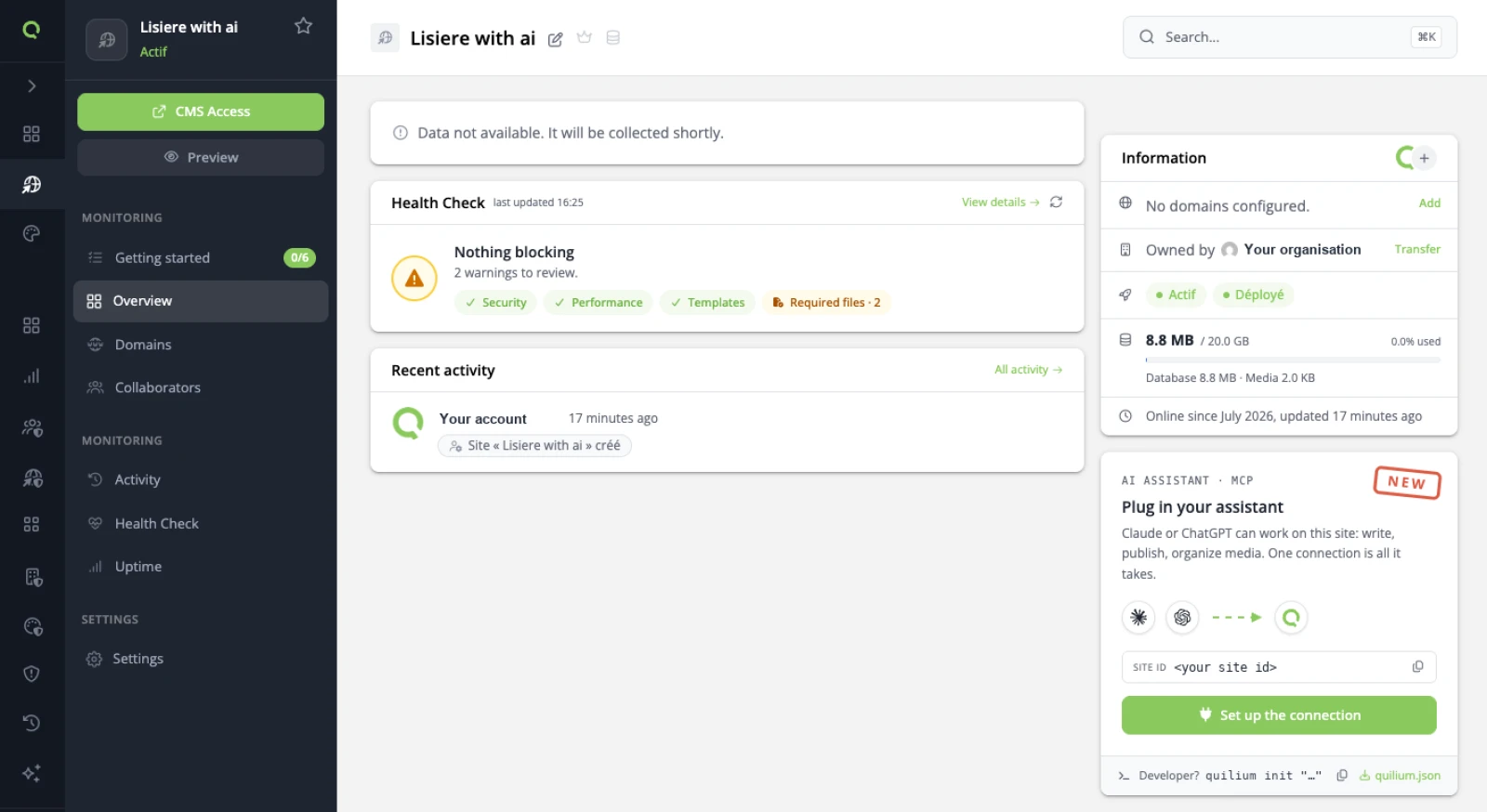The width and height of the screenshot is (1487, 812).
Task: Open the history clock icon in the left rail
Action: pyautogui.click(x=32, y=723)
